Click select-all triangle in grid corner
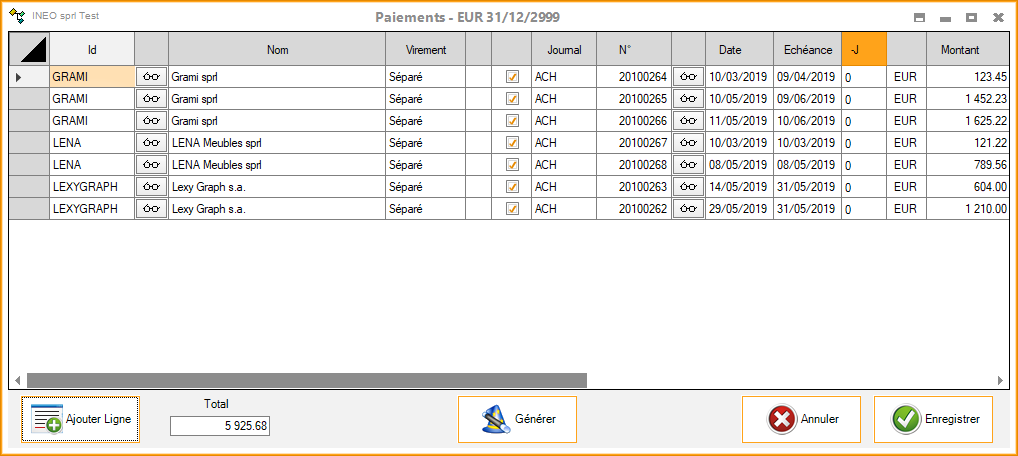Image resolution: width=1018 pixels, height=456 pixels. point(29,49)
